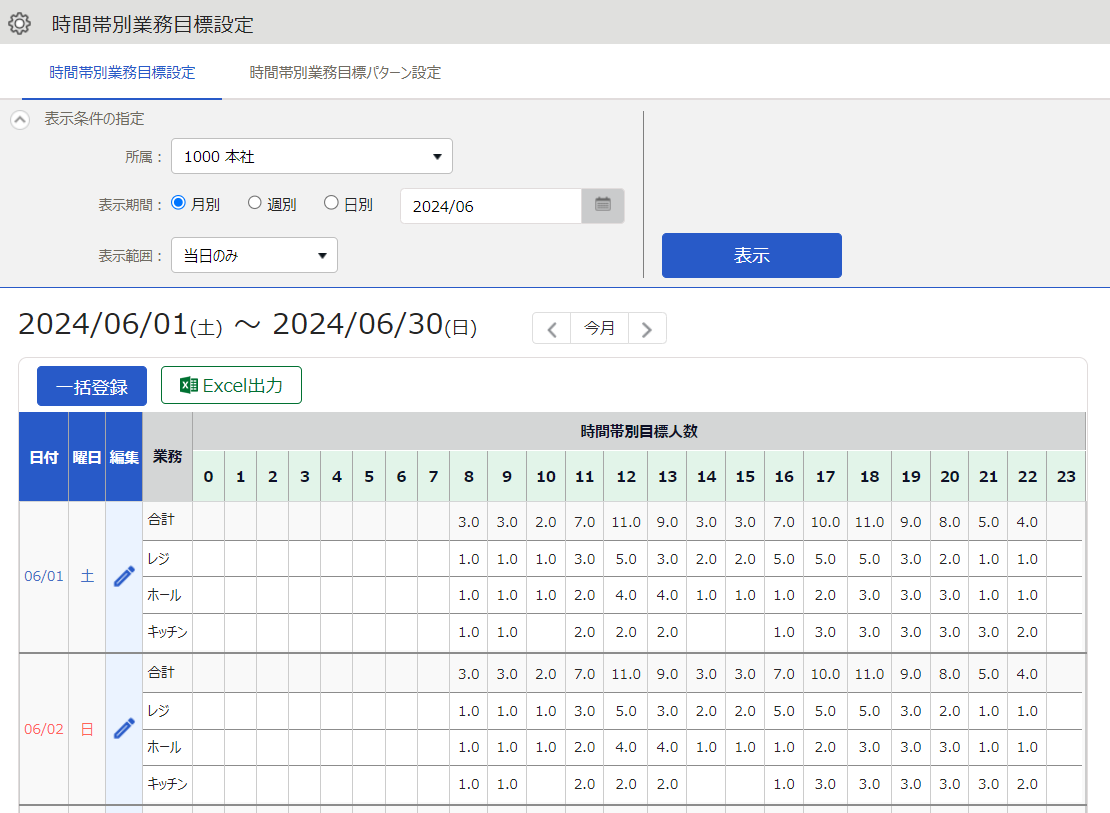Collapse the 表示条件の指定 section

tap(20, 120)
